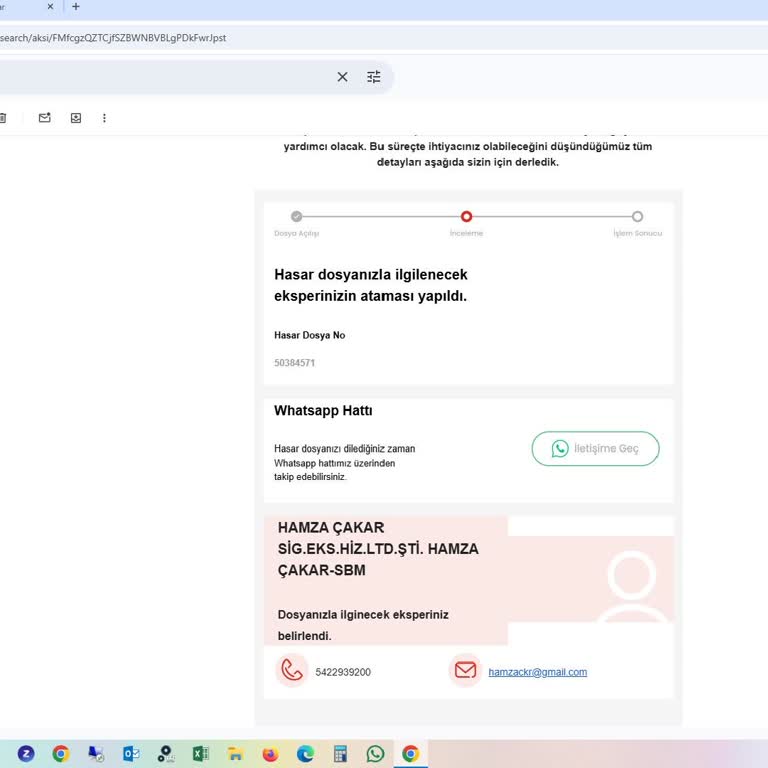This screenshot has width=768, height=768.
Task: Delete email using trash icon
Action: [3, 118]
